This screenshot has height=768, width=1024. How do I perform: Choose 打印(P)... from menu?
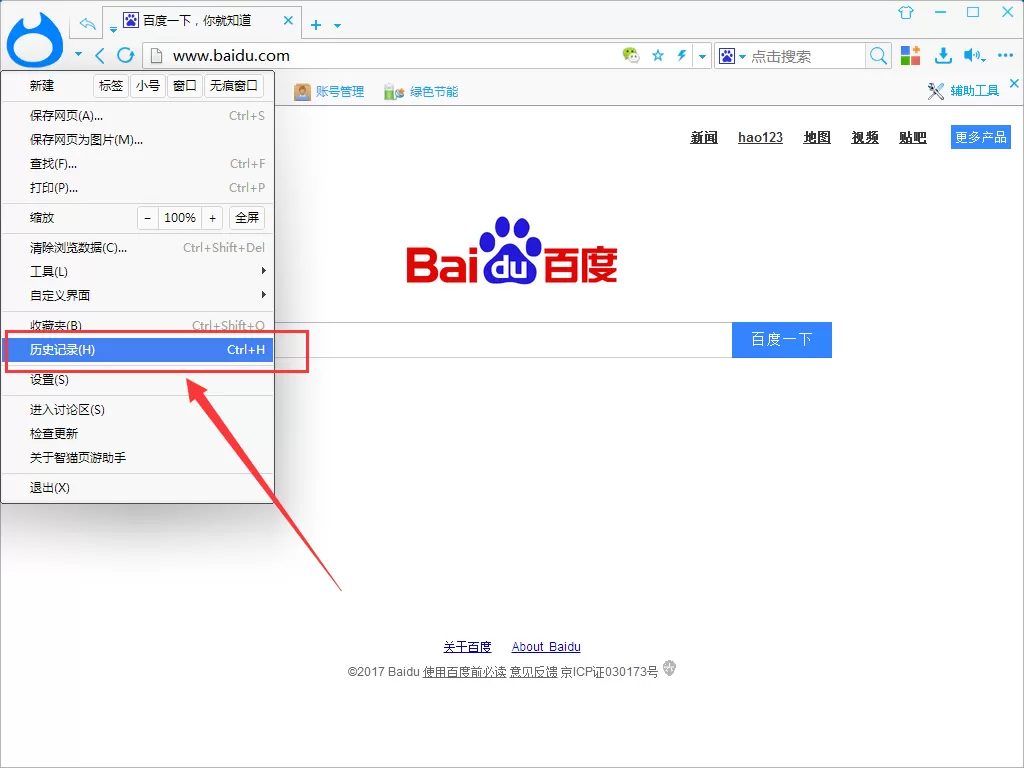click(137, 188)
